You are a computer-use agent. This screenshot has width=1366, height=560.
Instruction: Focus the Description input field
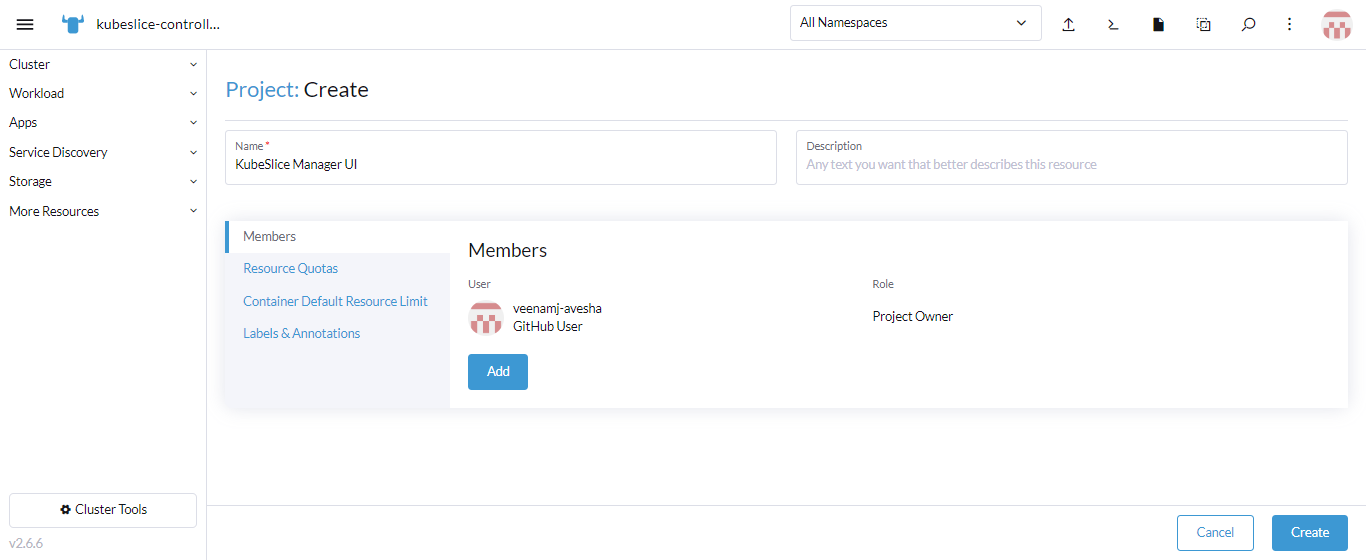point(1072,157)
